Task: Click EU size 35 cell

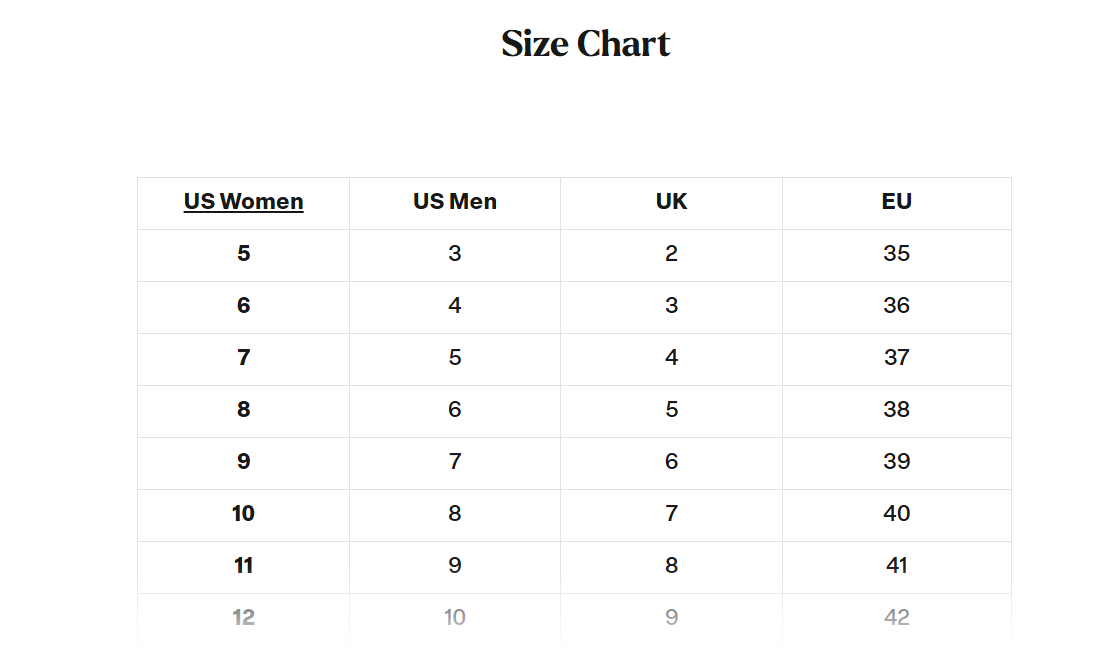Action: coord(896,254)
